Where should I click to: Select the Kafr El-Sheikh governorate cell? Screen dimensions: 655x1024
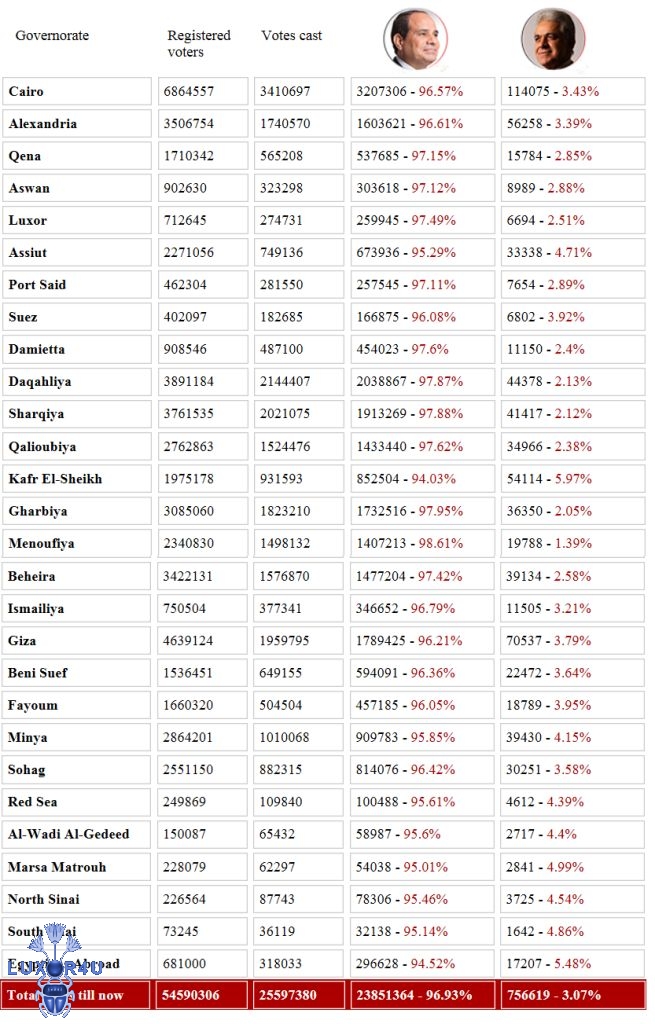(77, 479)
